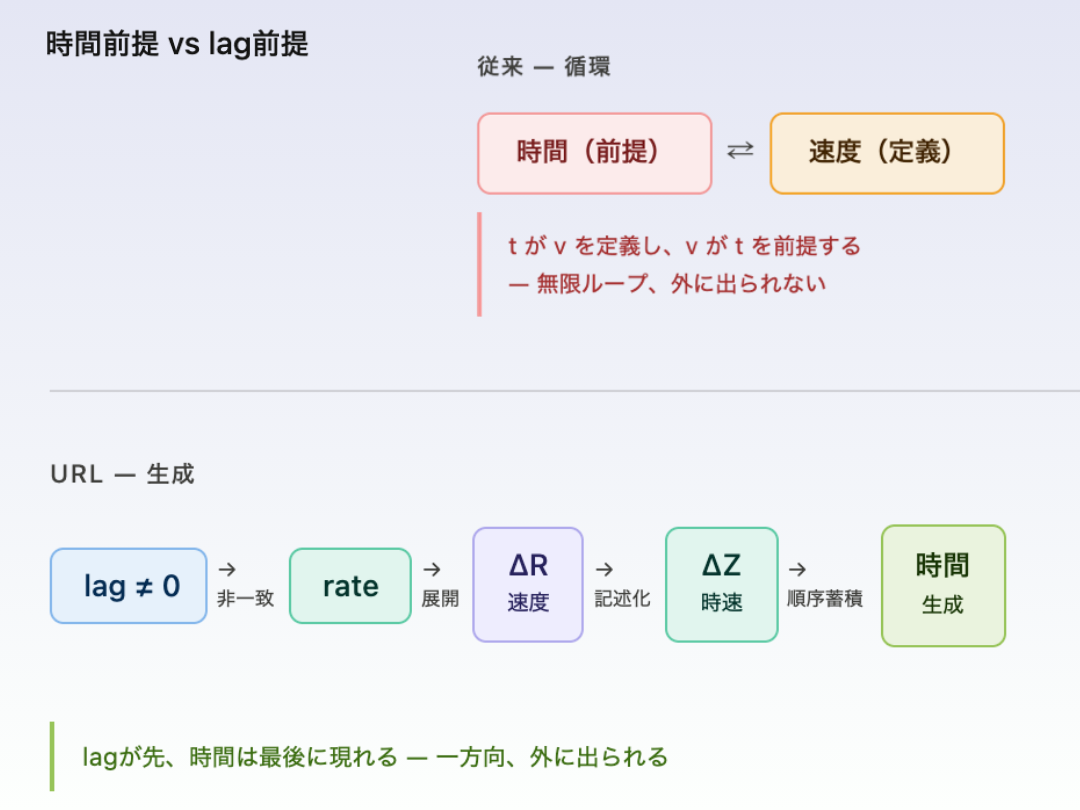Viewport: 1080px width, 810px height.
Task: Click the green note beginning with lagが先
Action: 375,757
